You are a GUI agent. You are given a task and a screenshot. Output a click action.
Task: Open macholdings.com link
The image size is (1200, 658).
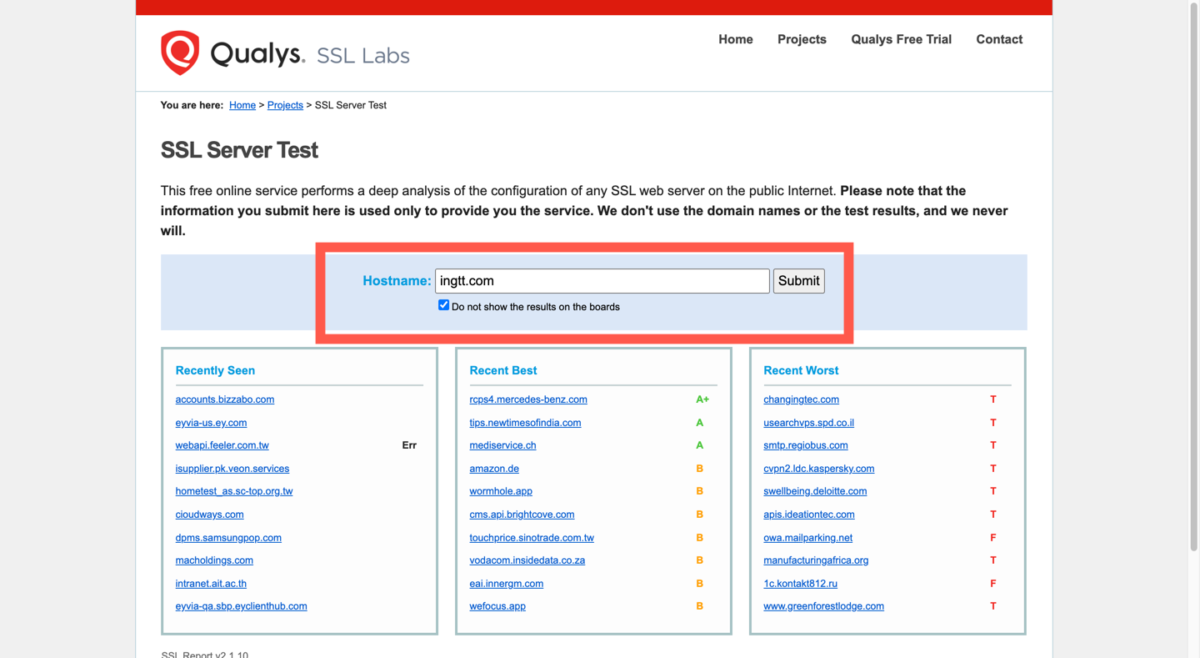214,560
